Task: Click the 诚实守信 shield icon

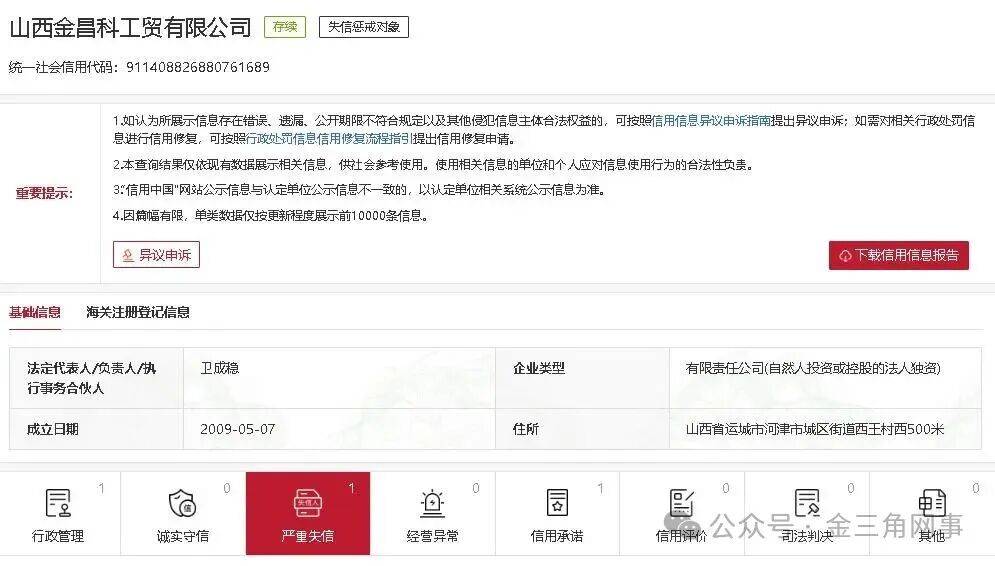Action: [182, 503]
